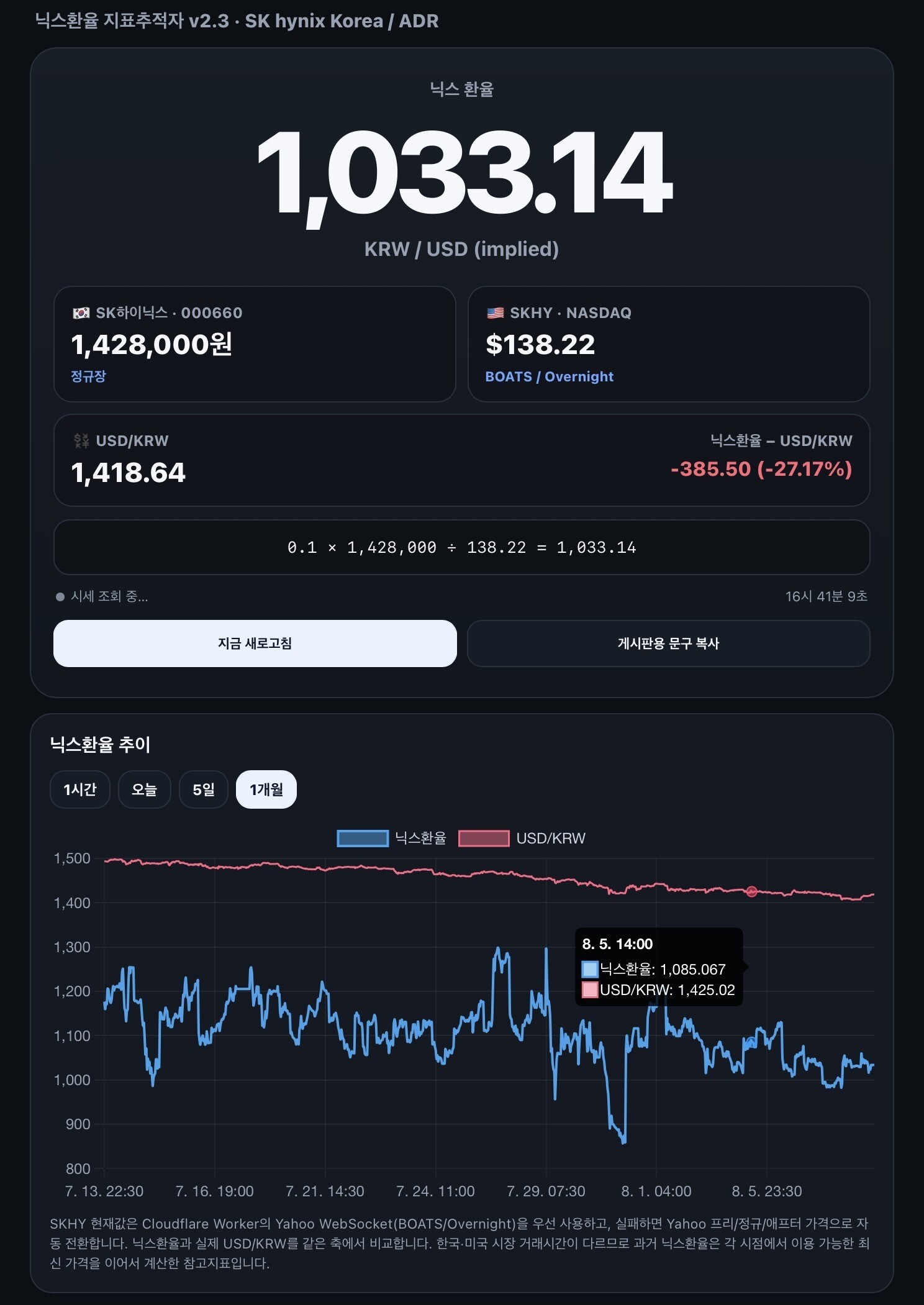Click the 7. 21. 14:30 x-axis label

(325, 1191)
